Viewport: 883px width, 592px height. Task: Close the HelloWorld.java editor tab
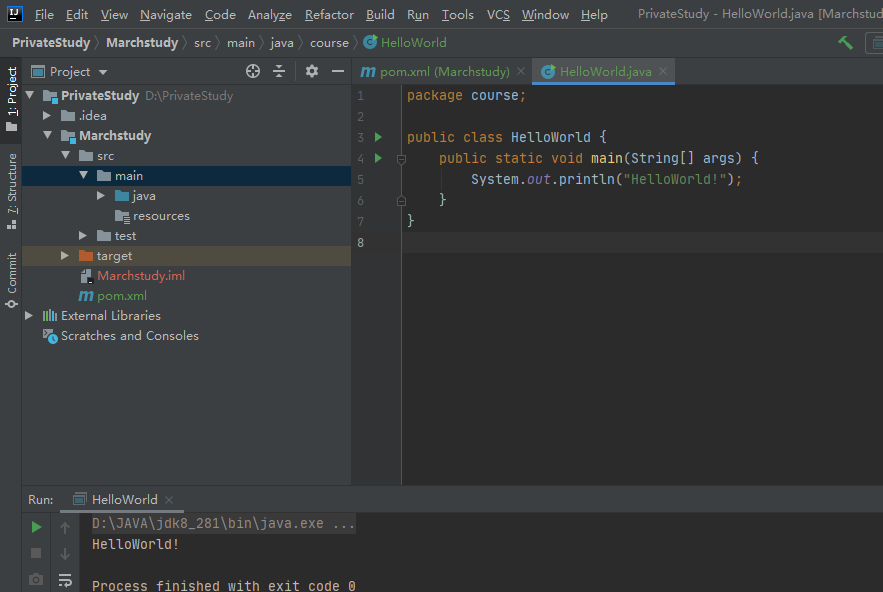662,72
